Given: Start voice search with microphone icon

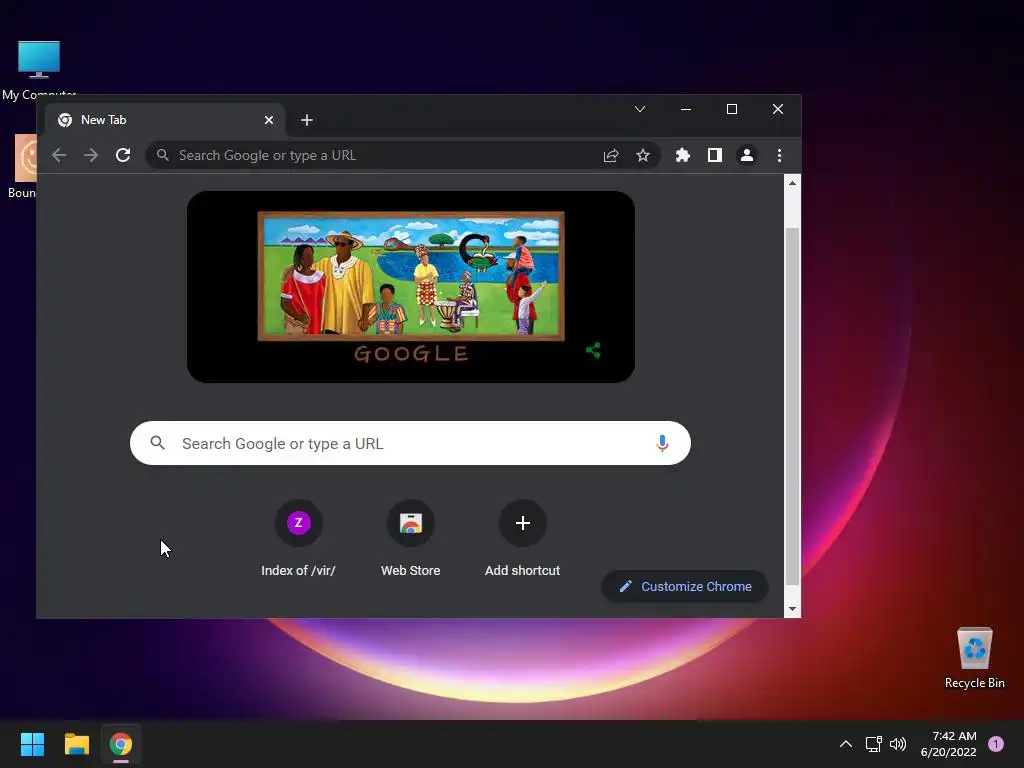Looking at the screenshot, I should click(662, 443).
